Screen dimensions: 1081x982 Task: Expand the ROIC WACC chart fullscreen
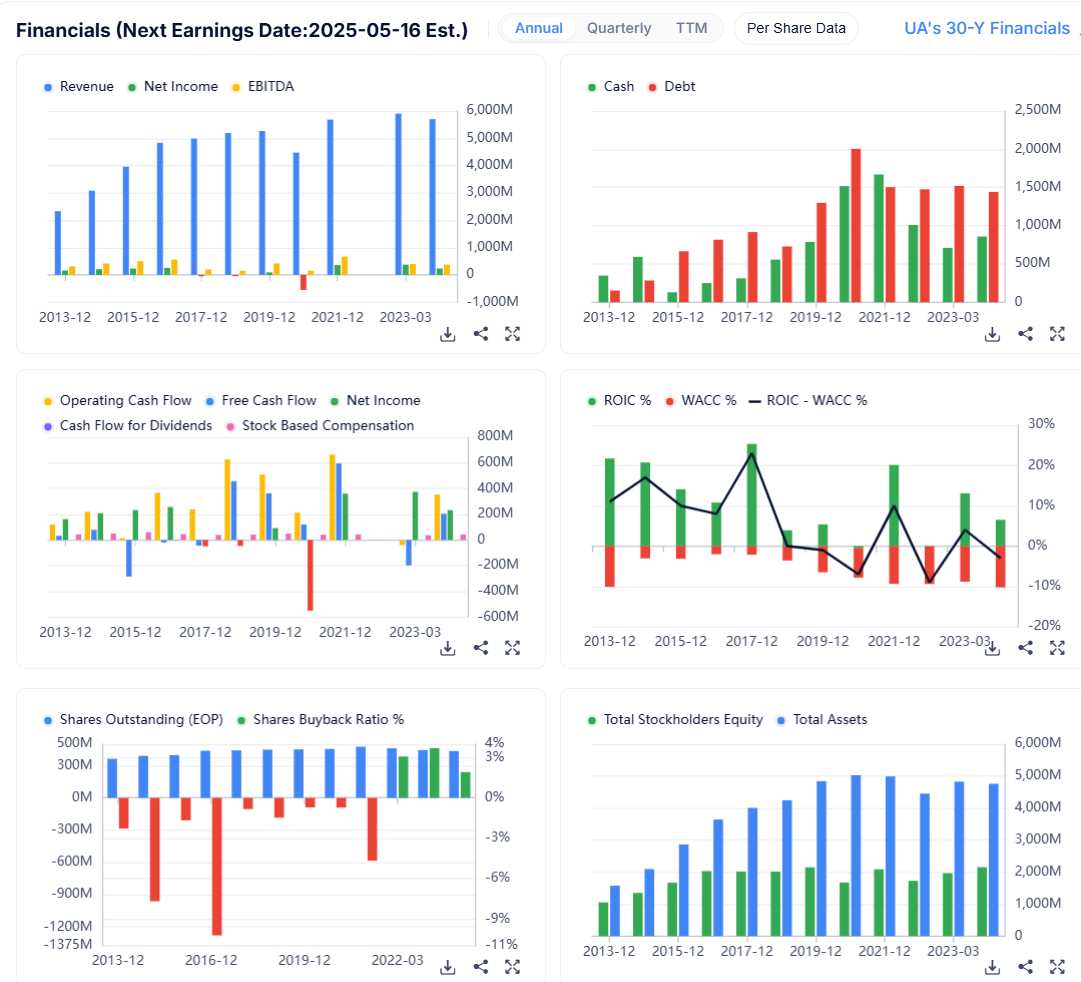click(x=1057, y=648)
